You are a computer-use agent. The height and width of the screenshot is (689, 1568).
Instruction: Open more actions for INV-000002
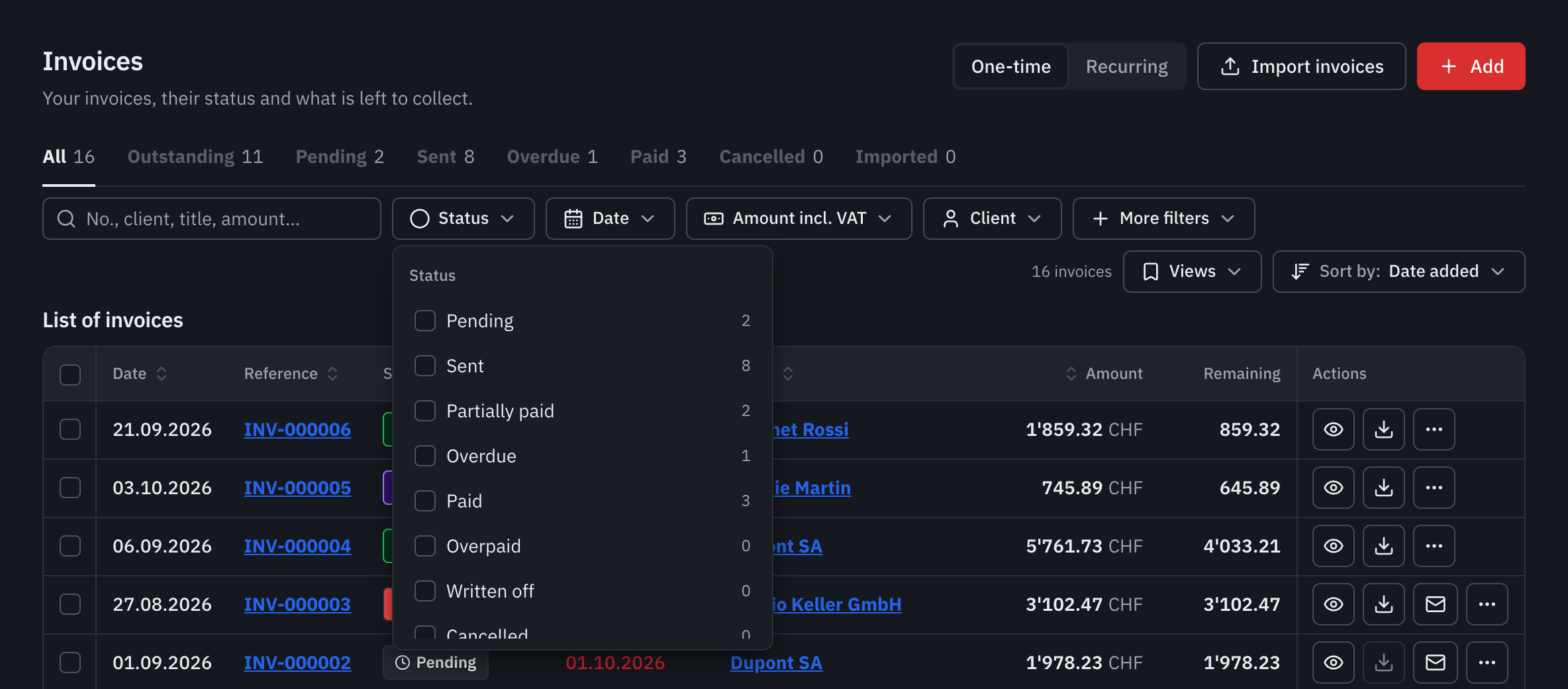point(1487,662)
